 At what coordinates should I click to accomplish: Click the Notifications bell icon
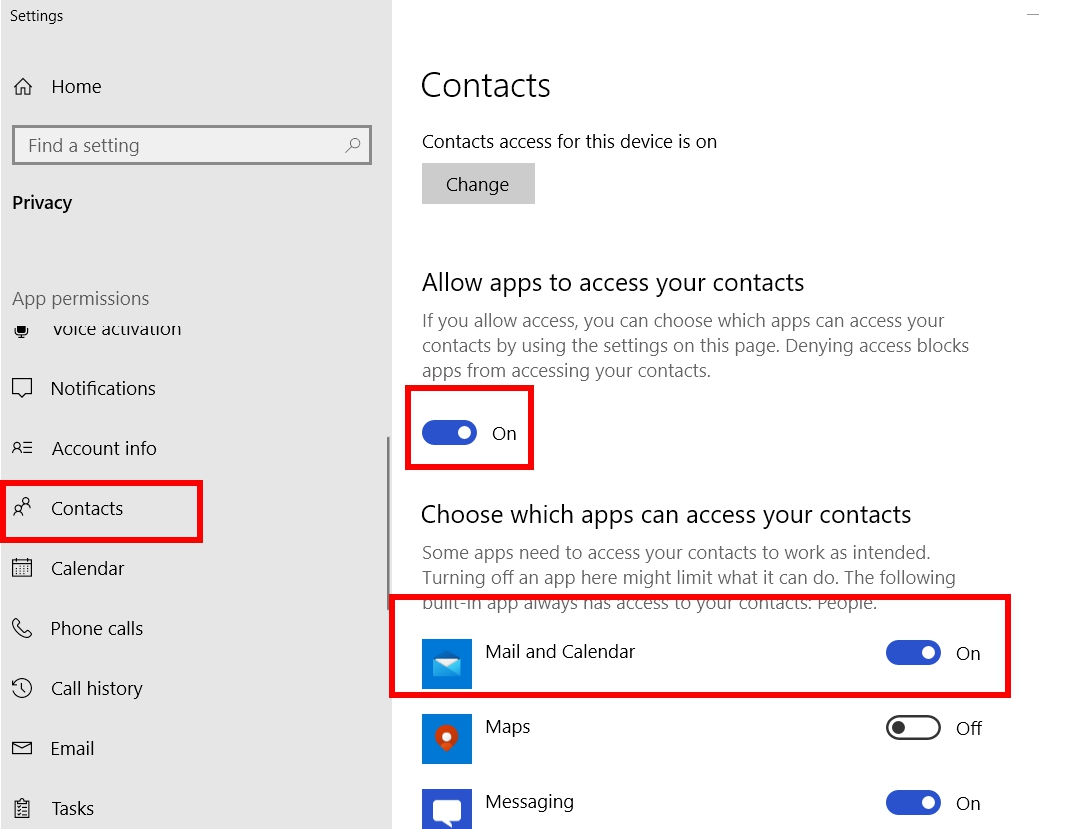pos(22,388)
